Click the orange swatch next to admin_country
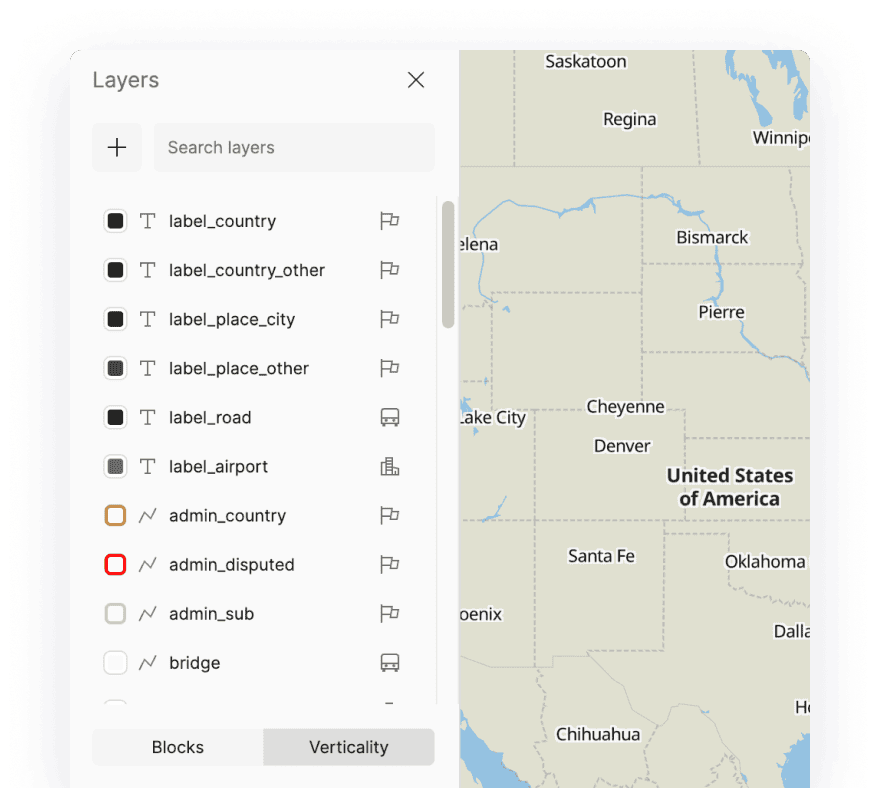880x788 pixels. click(115, 515)
